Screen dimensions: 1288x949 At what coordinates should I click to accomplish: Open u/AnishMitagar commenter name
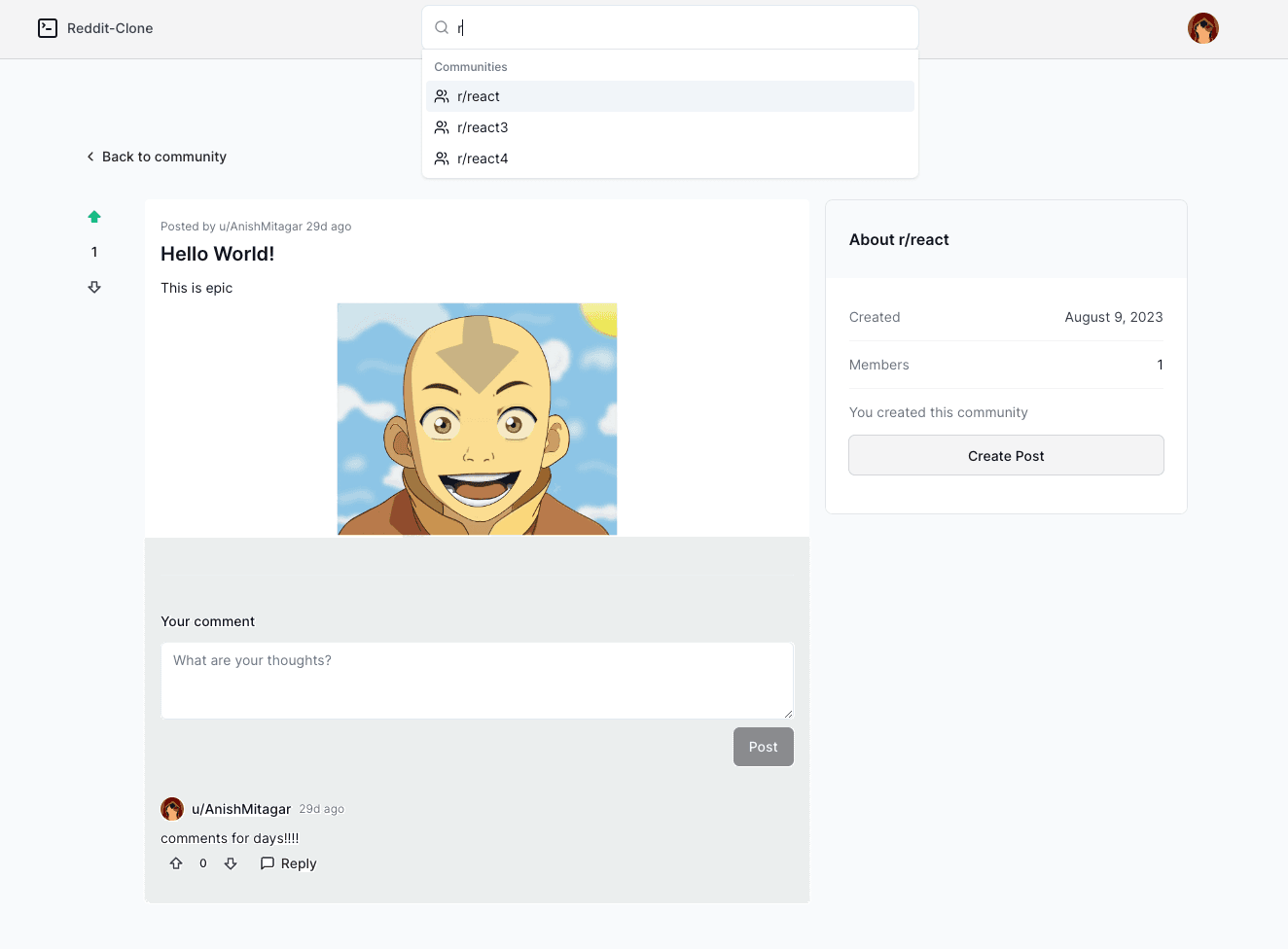[241, 809]
